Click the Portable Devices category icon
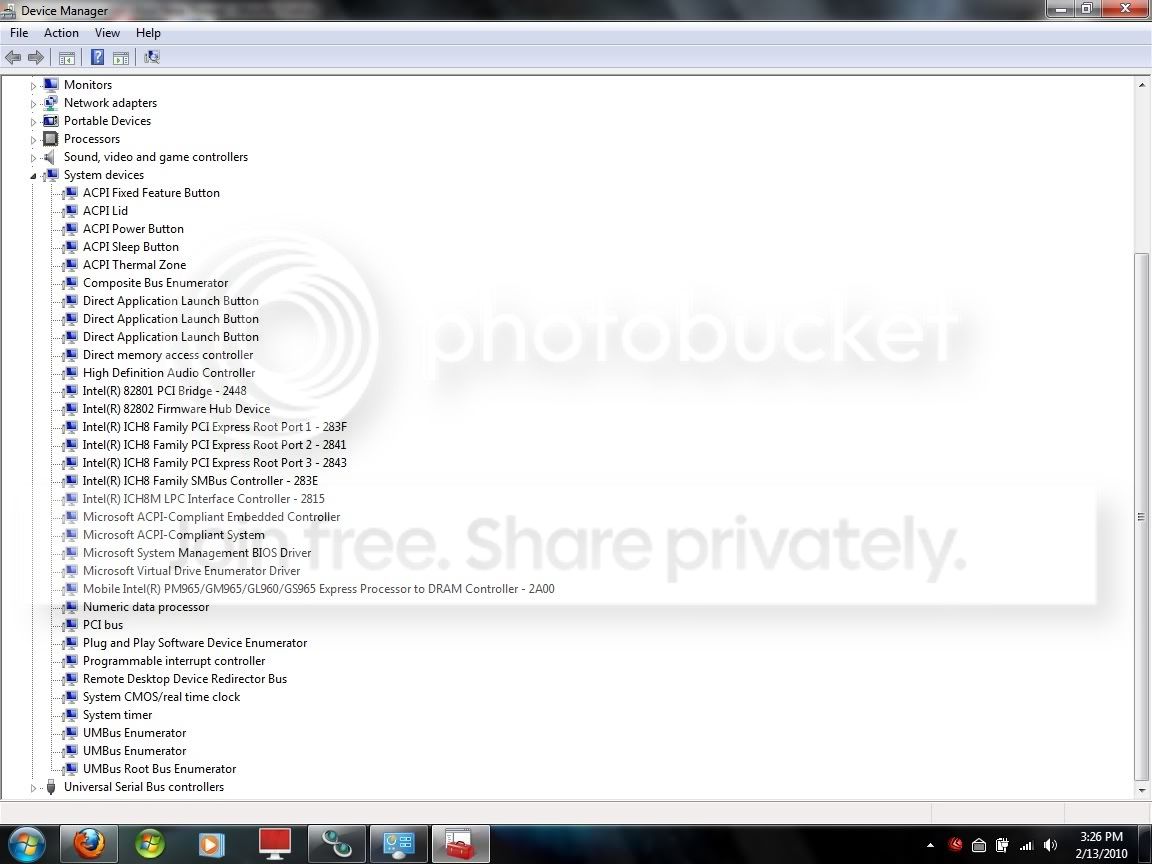The width and height of the screenshot is (1152, 864). (50, 120)
